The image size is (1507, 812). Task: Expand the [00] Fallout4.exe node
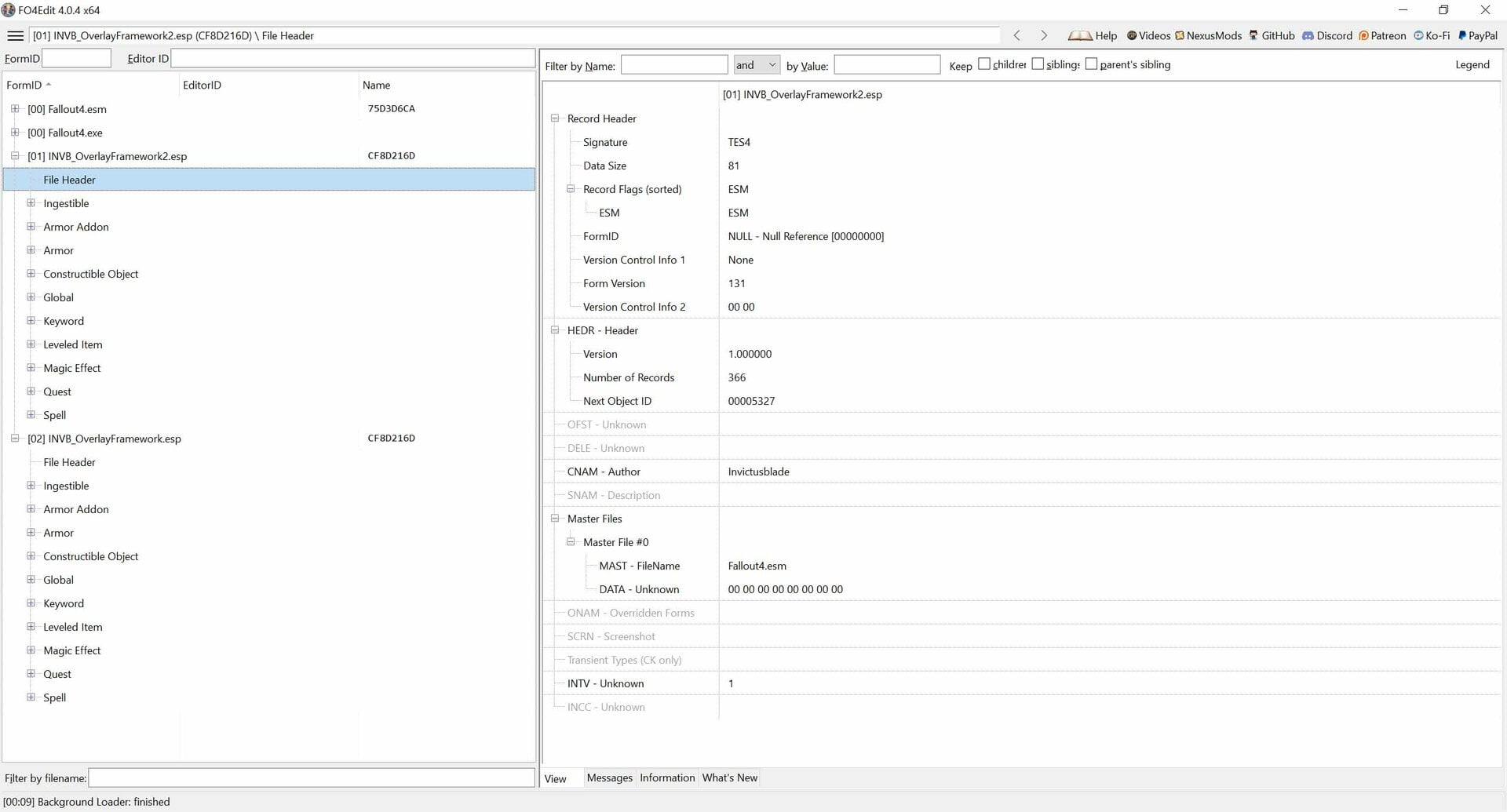tap(15, 133)
